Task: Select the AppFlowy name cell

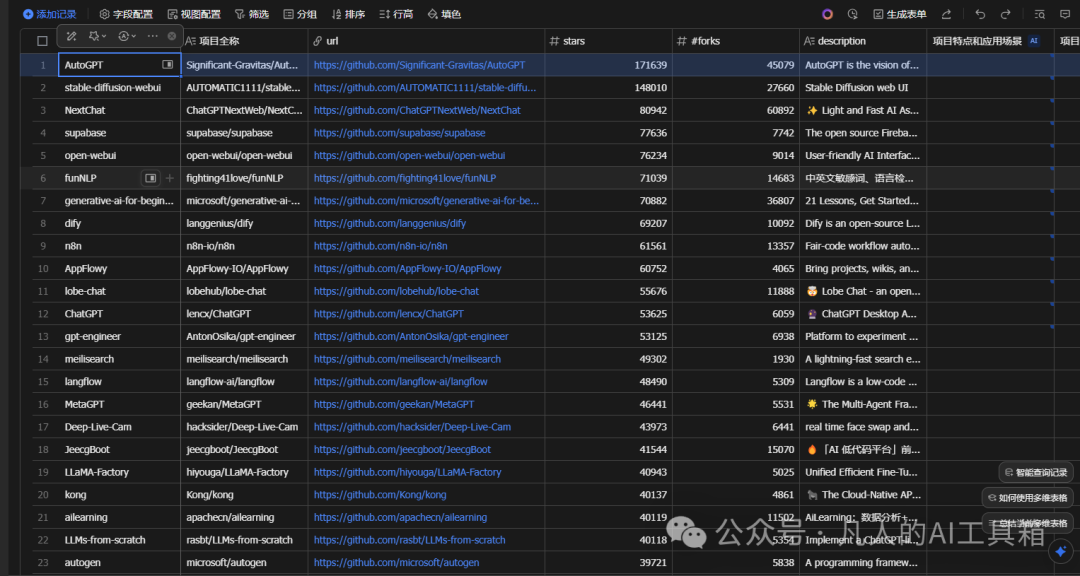Action: point(119,269)
